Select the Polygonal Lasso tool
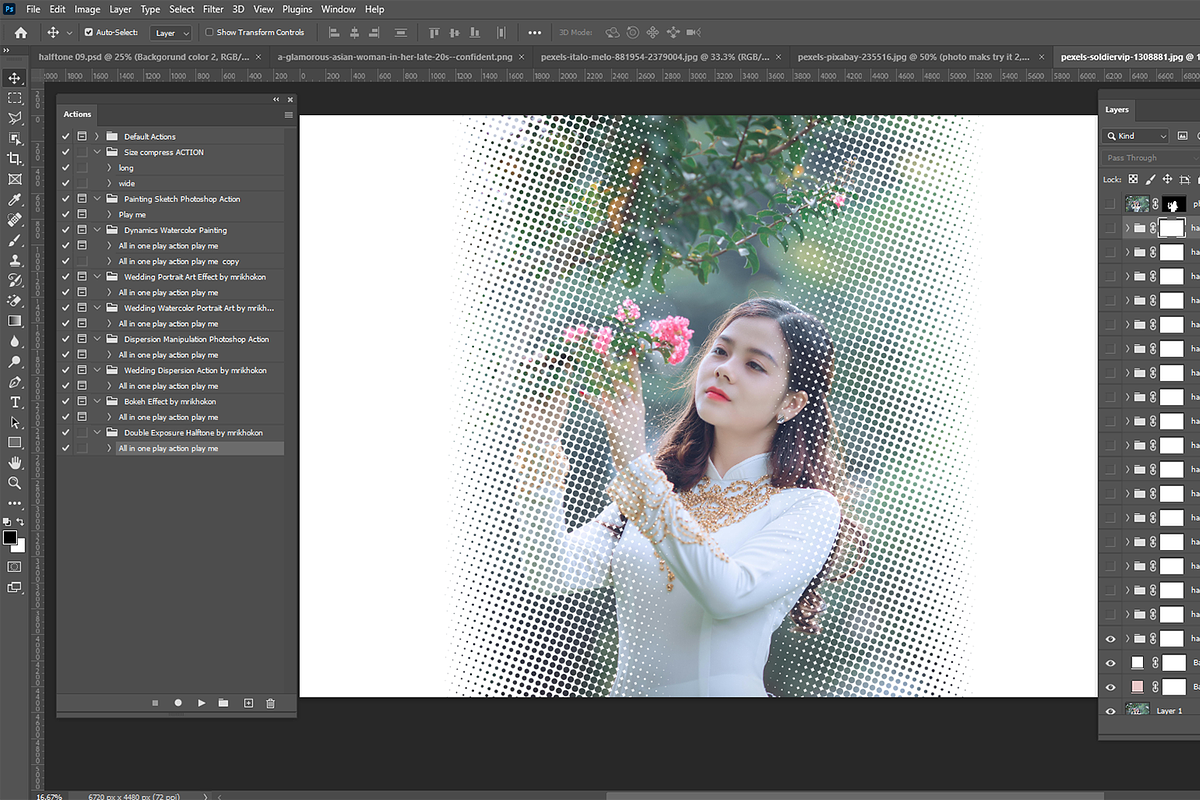 coord(15,118)
